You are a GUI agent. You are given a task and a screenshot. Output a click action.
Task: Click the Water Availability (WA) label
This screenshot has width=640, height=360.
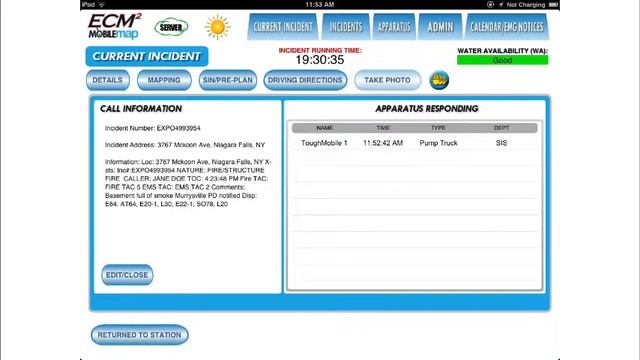(x=502, y=51)
